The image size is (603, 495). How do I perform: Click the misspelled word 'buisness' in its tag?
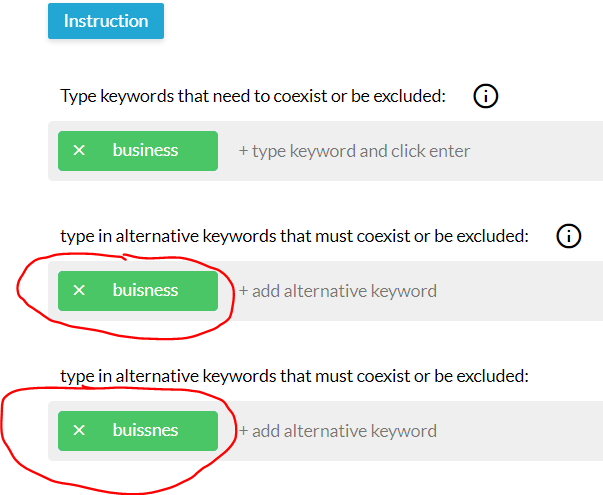[x=145, y=290]
